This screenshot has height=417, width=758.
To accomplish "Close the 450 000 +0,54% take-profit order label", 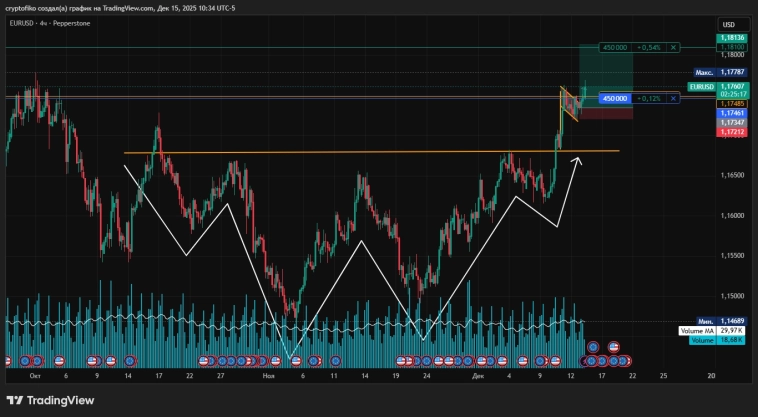I will (x=673, y=47).
